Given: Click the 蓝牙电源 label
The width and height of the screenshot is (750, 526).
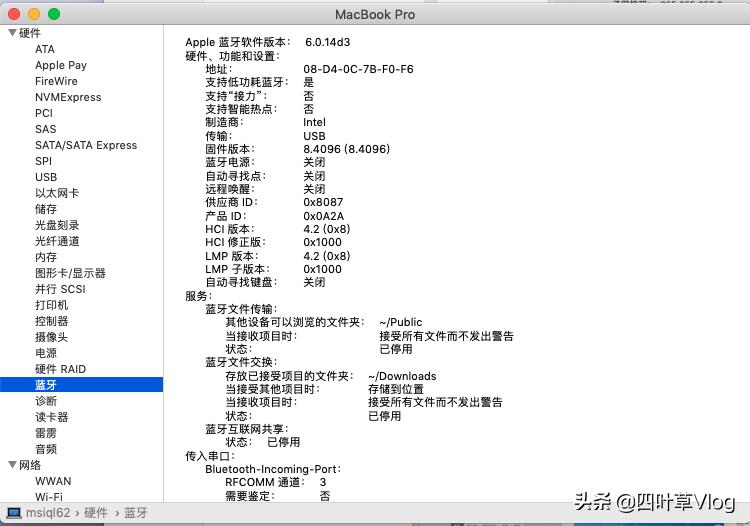Looking at the screenshot, I should [x=230, y=162].
